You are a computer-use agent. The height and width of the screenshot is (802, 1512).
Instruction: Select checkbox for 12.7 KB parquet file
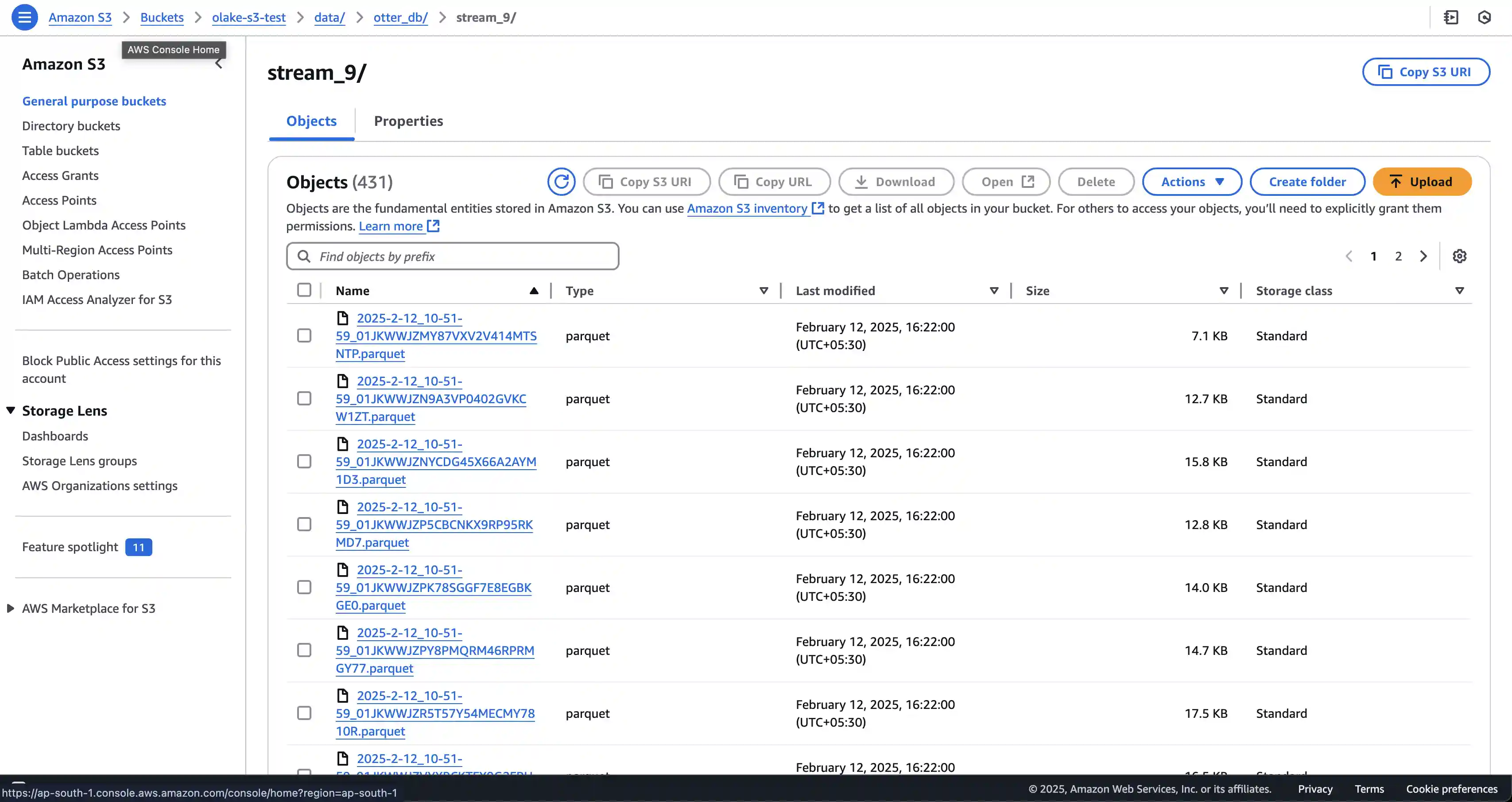pos(304,399)
